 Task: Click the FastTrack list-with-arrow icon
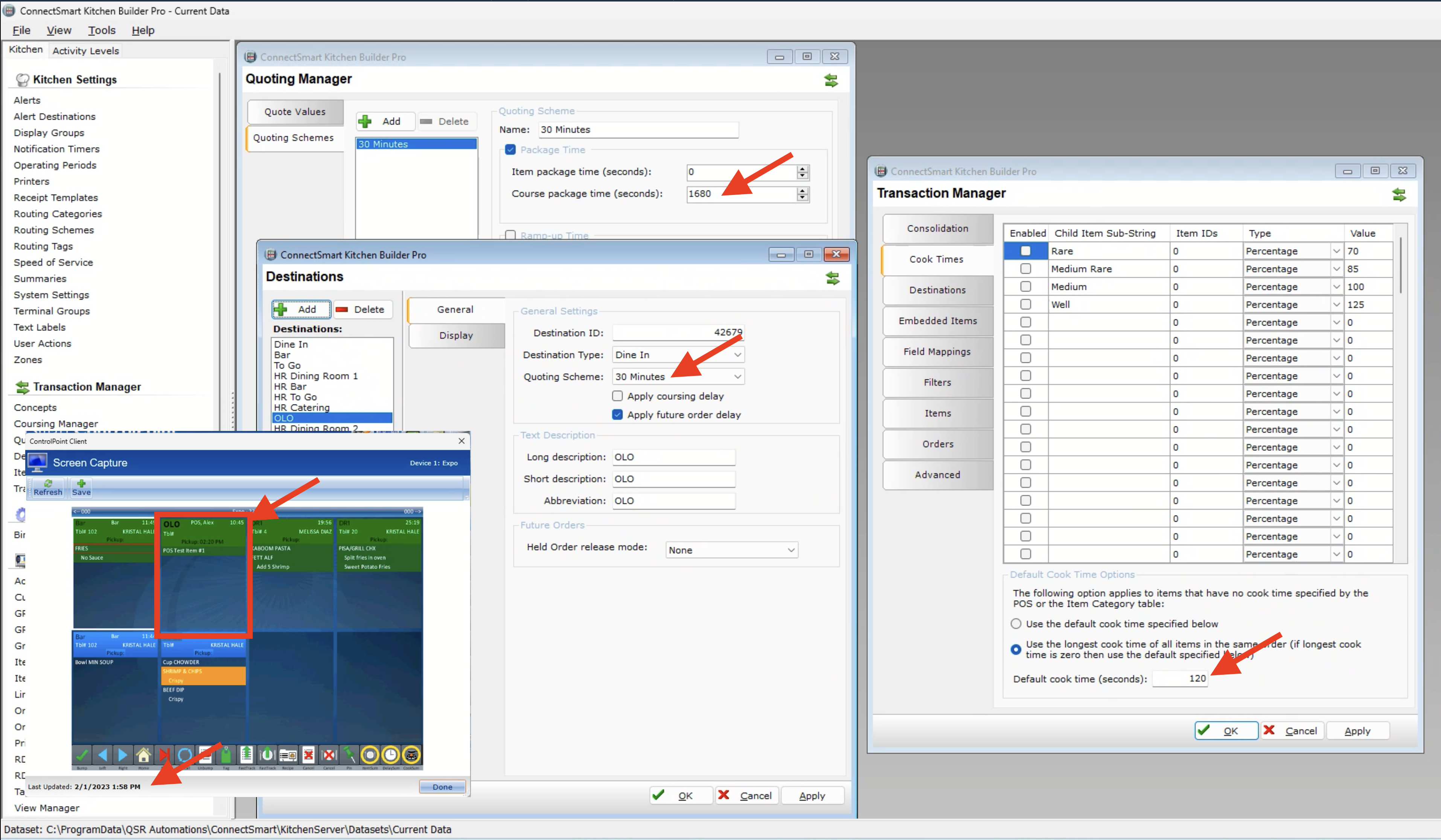click(x=247, y=755)
